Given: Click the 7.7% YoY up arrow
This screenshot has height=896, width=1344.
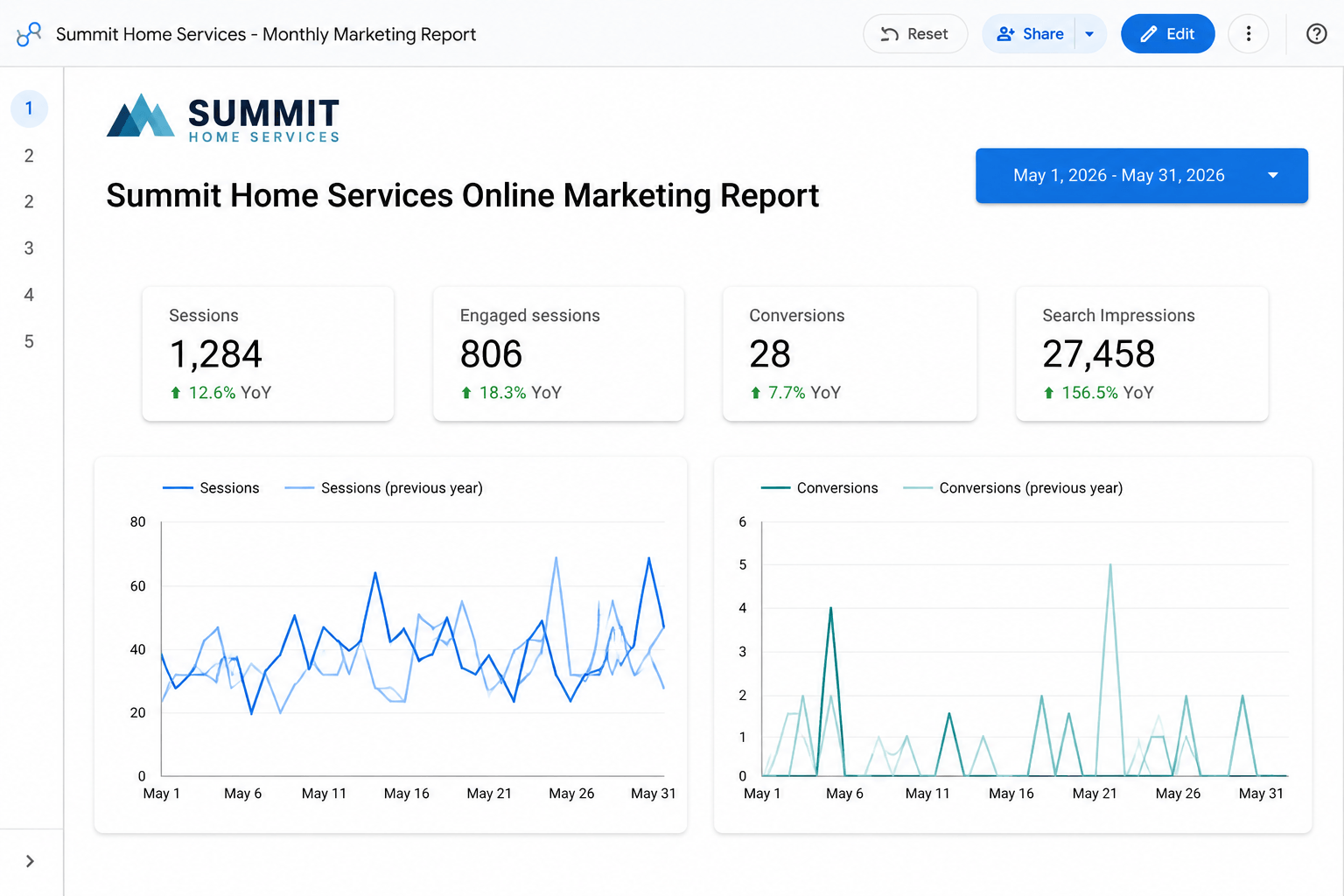Looking at the screenshot, I should tap(756, 393).
